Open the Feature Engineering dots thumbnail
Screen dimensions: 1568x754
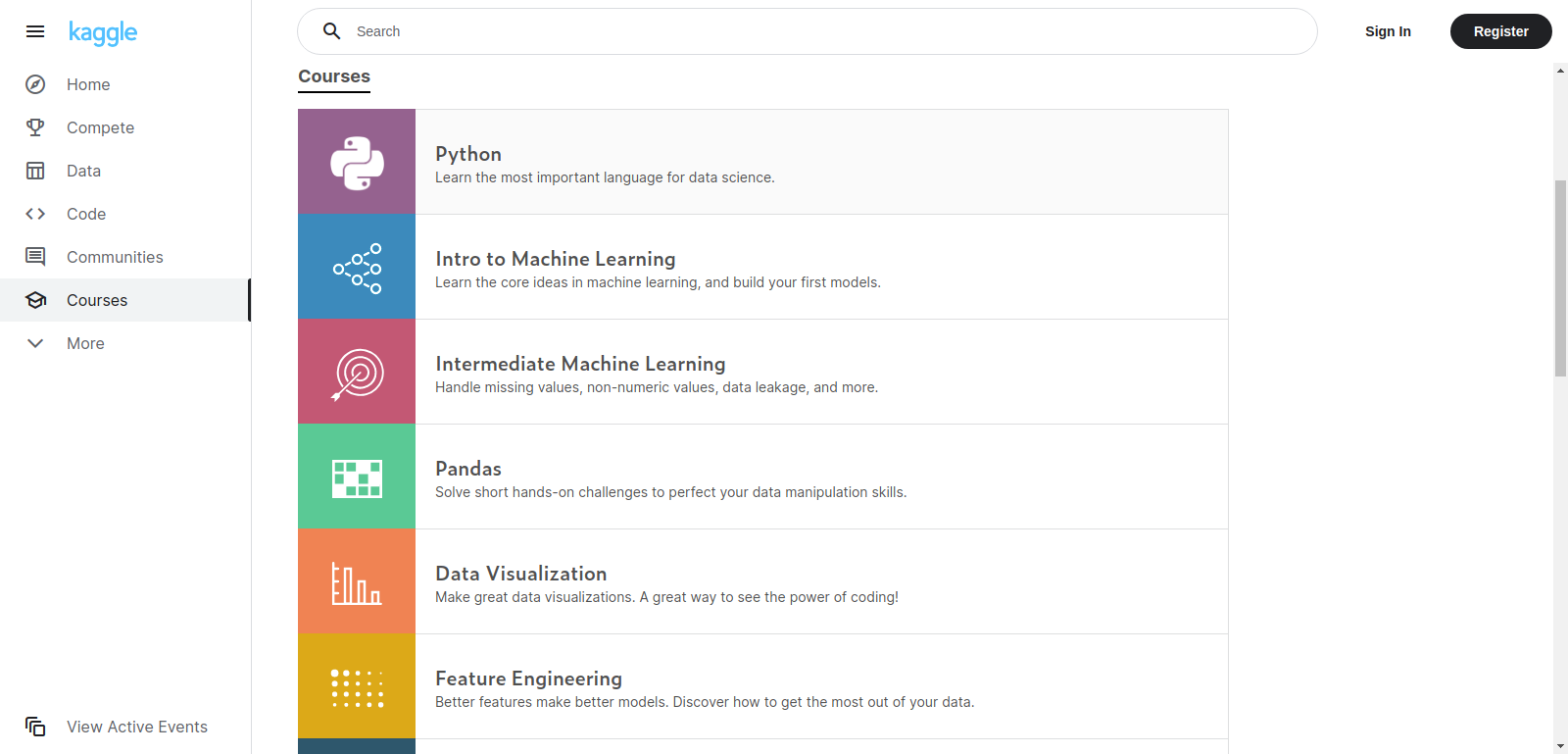(x=357, y=686)
